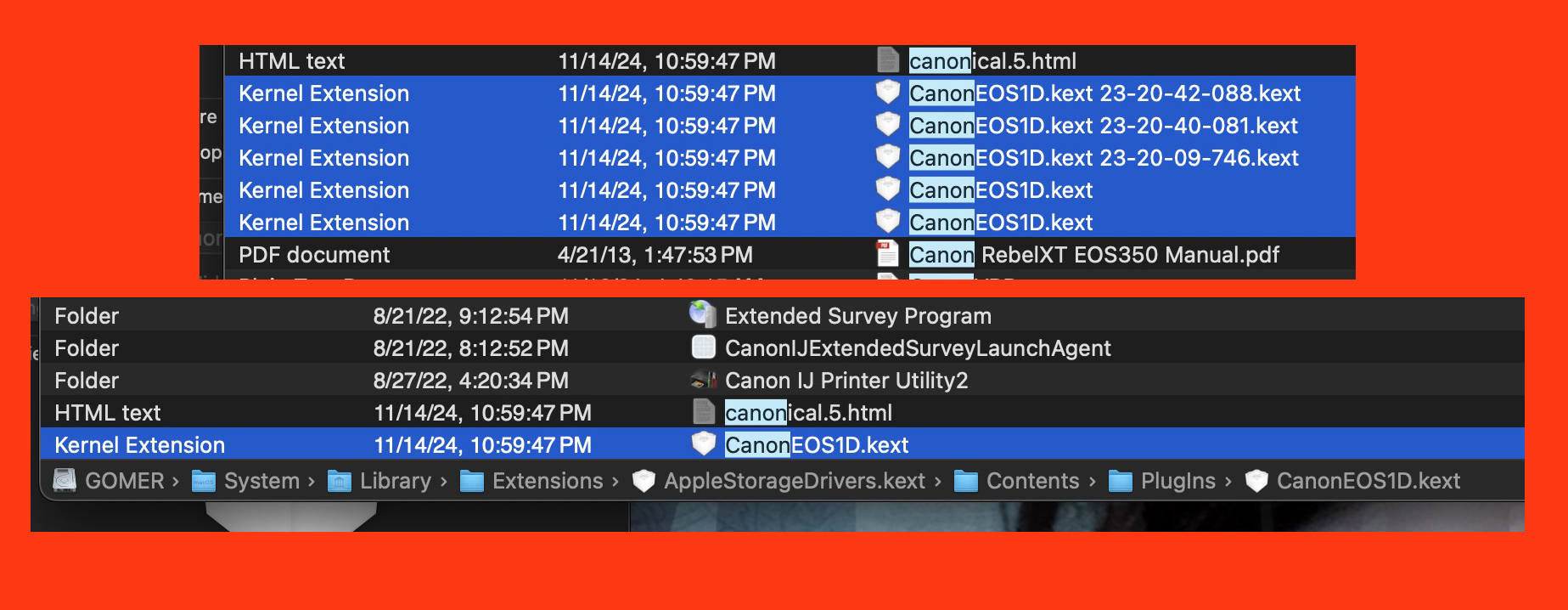Screen dimensions: 1568x610
Task: Click Kernel Extension kind for the 23-20-09-746.kext row
Action: tap(324, 158)
